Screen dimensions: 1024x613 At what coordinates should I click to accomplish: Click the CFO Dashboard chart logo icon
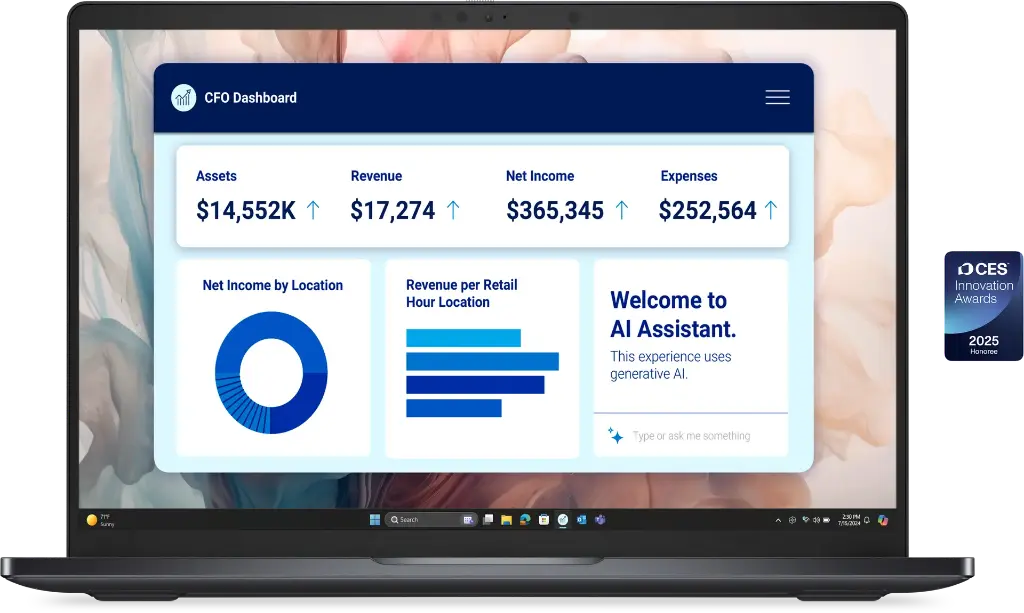[x=183, y=97]
